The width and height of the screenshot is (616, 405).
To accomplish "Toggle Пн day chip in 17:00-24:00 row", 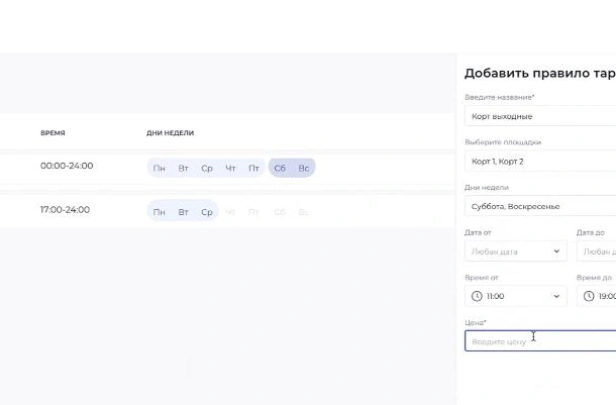I will pyautogui.click(x=159, y=212).
